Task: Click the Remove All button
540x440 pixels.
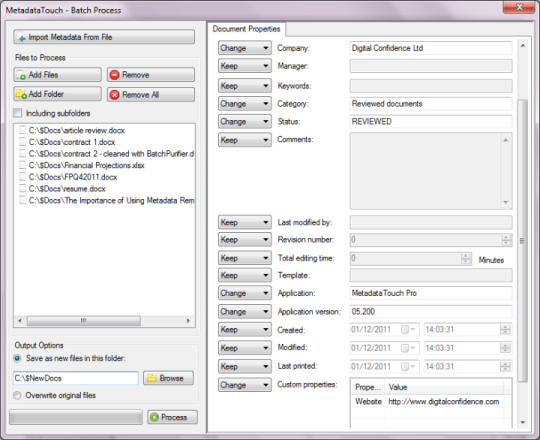Action: (x=151, y=95)
